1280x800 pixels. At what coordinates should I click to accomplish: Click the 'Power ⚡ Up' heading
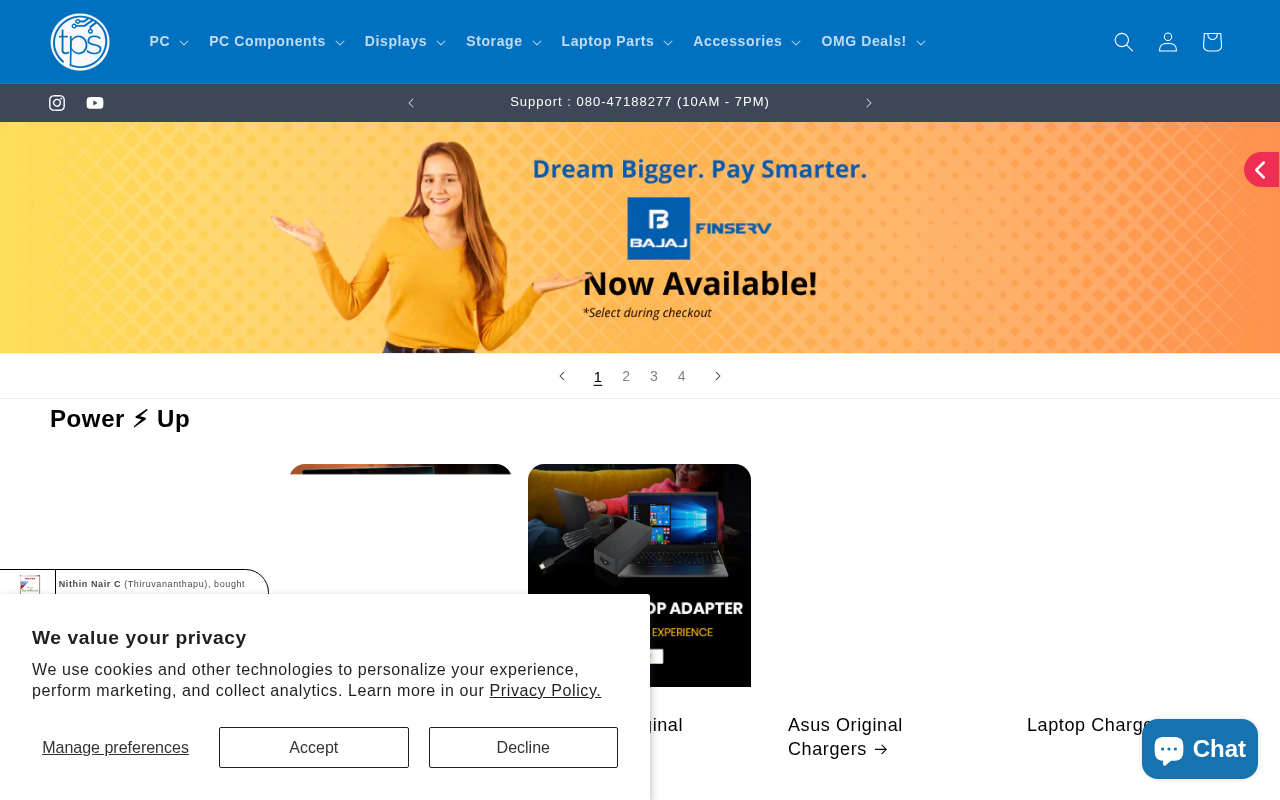[x=120, y=419]
